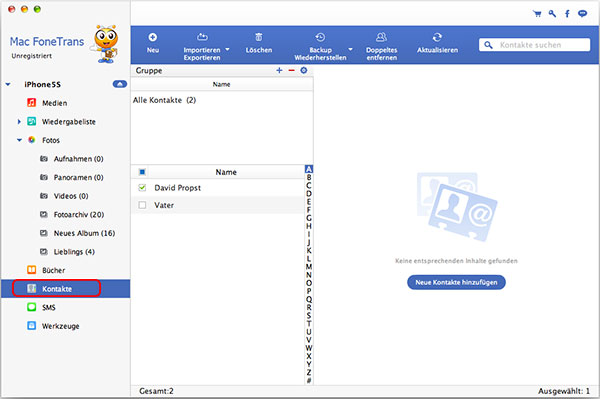The height and width of the screenshot is (399, 600).
Task: Click the key register icon
Action: [x=552, y=14]
